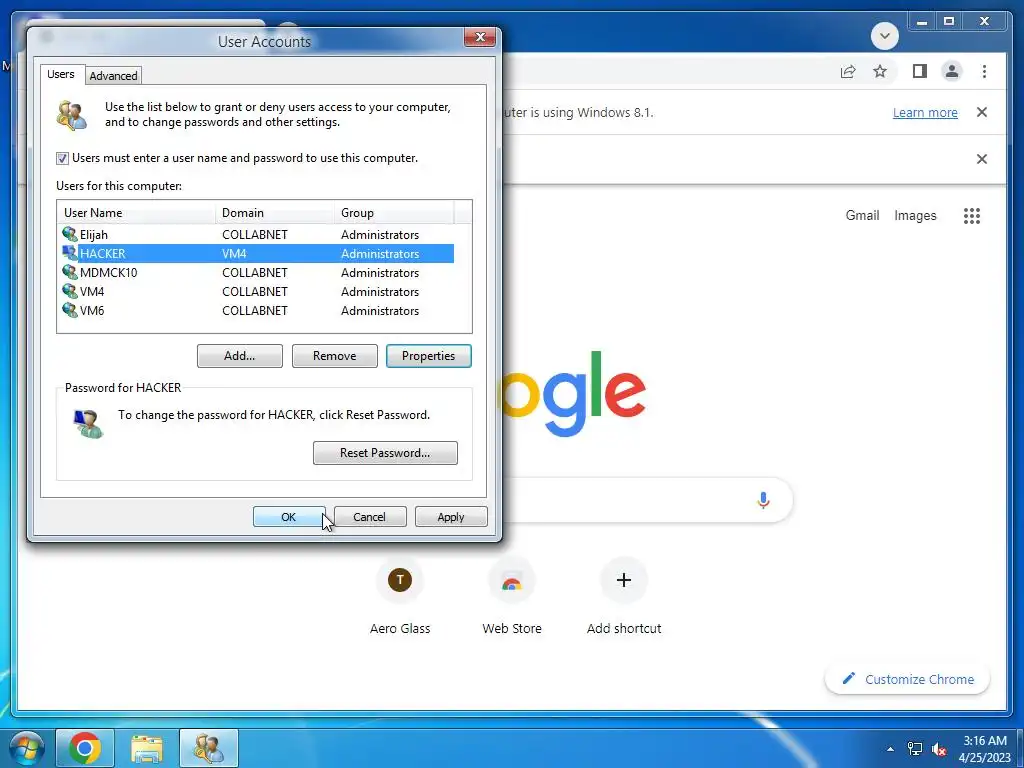Click the Apply button
This screenshot has height=768, width=1024.
(x=451, y=517)
